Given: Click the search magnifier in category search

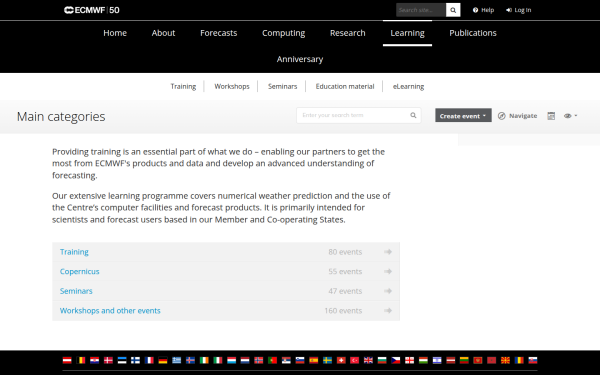Looking at the screenshot, I should point(413,115).
